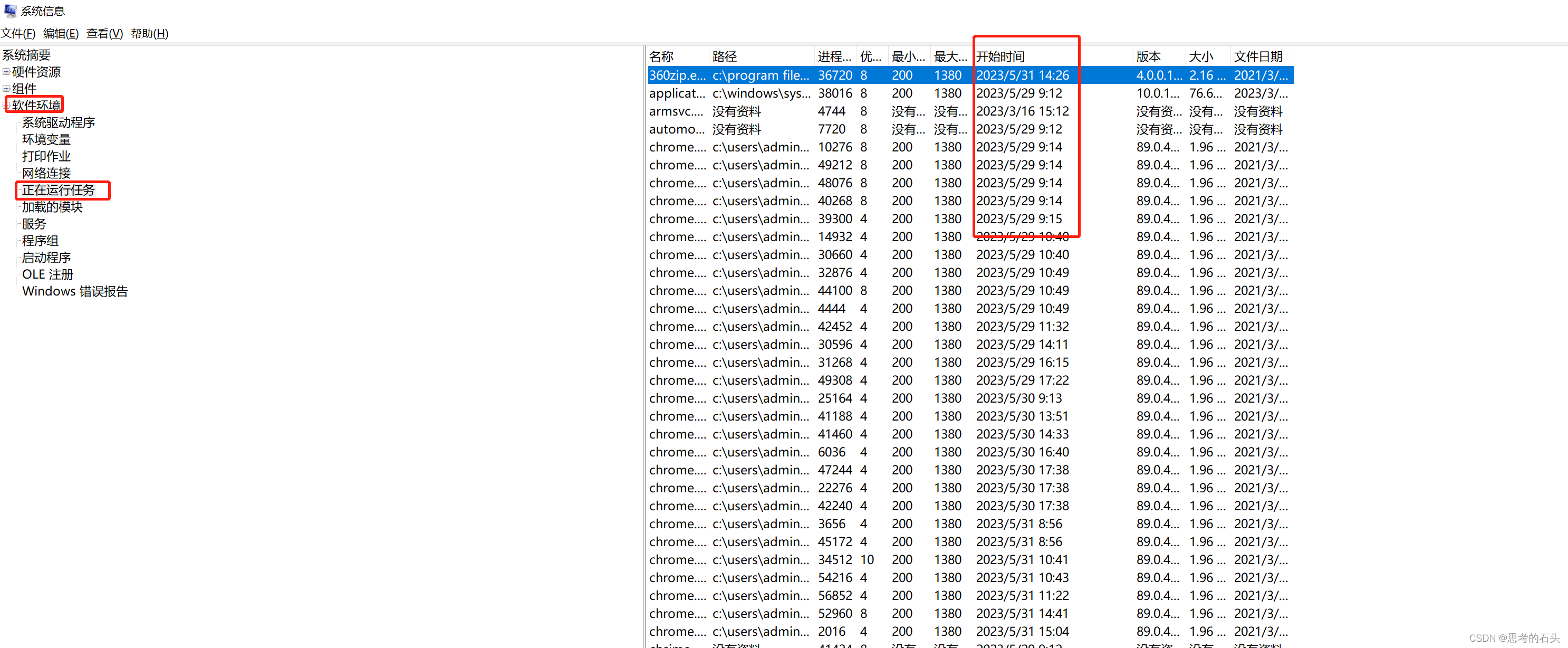Click start time 2023/5/29 14:11 cell
Image resolution: width=1568 pixels, height=648 pixels.
point(1023,345)
